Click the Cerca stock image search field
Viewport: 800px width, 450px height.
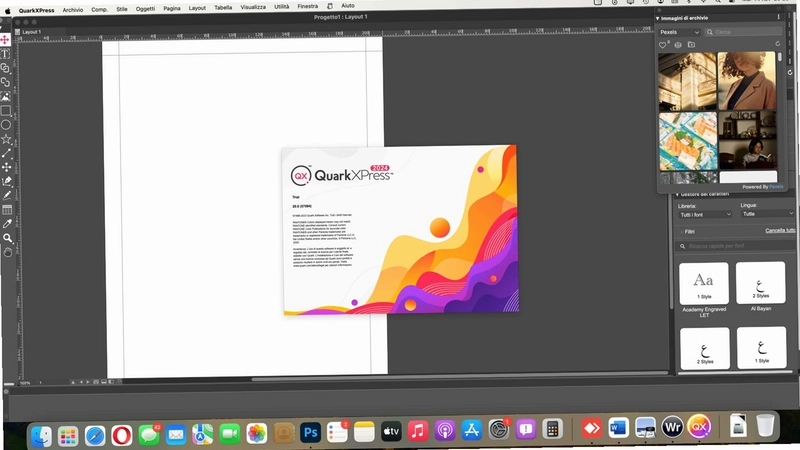pos(743,32)
